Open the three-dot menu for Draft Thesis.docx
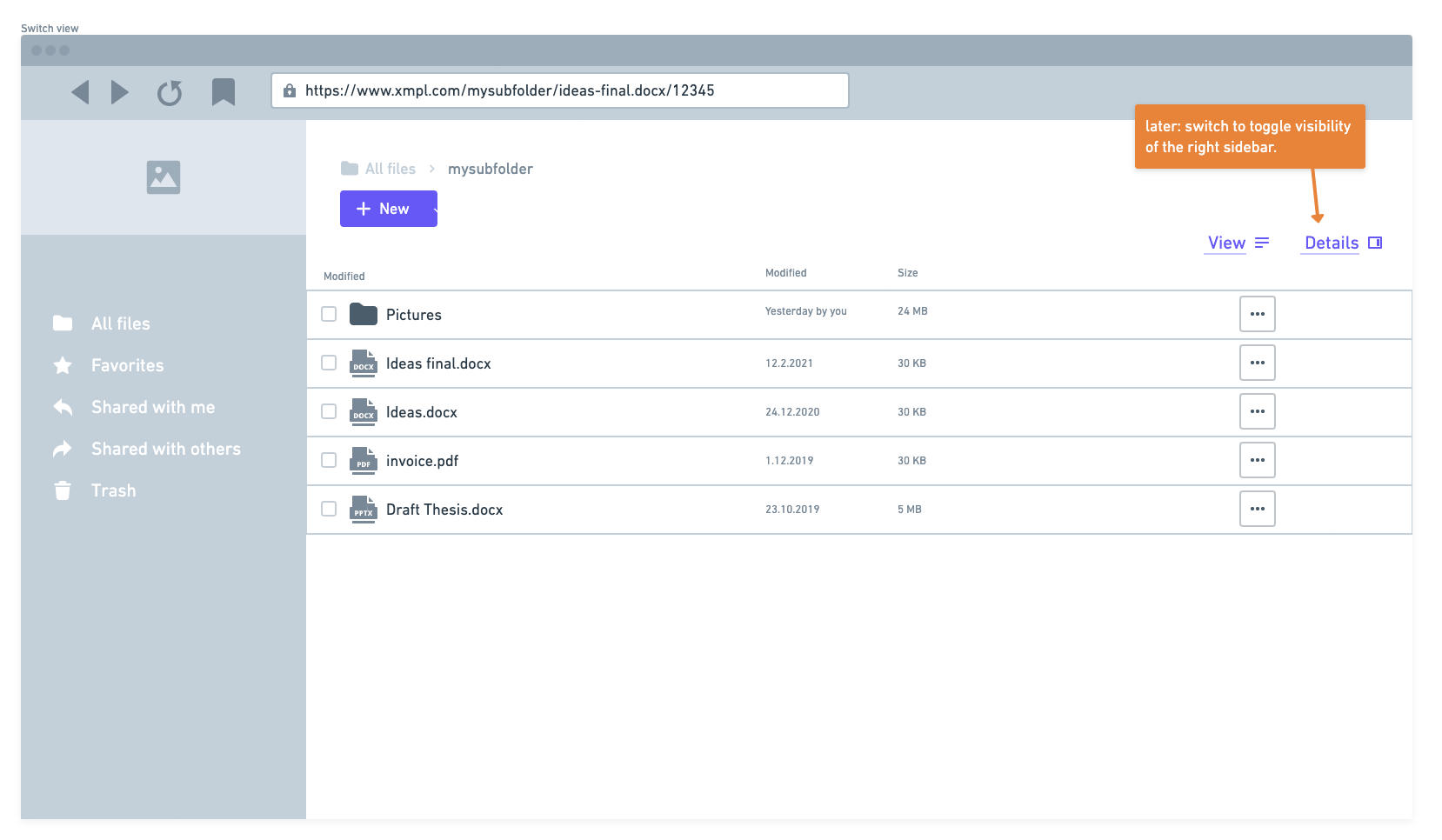Image resolution: width=1442 pixels, height=840 pixels. [x=1258, y=509]
